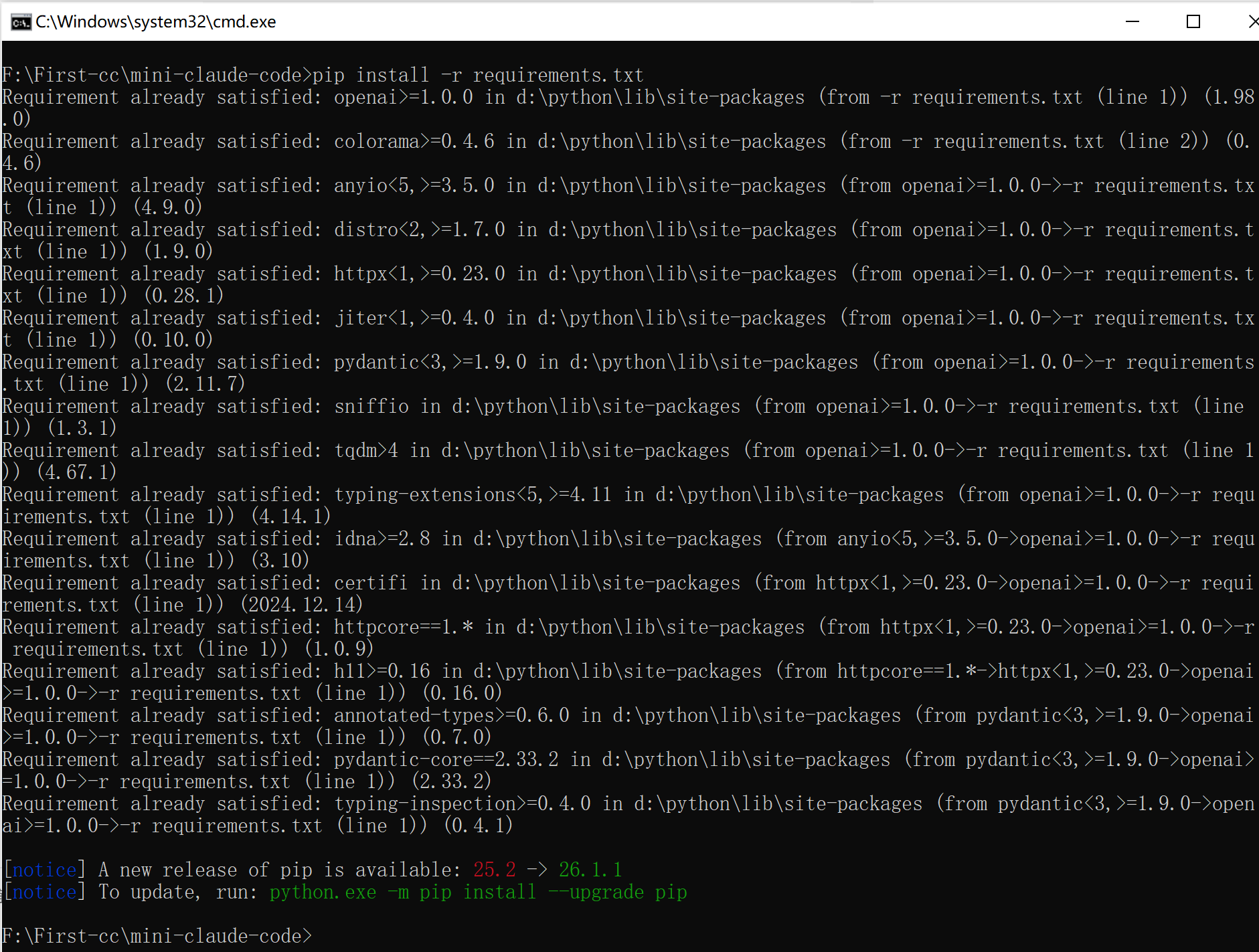Click the sniffio installed version "(1.3.1)"

(x=82, y=428)
